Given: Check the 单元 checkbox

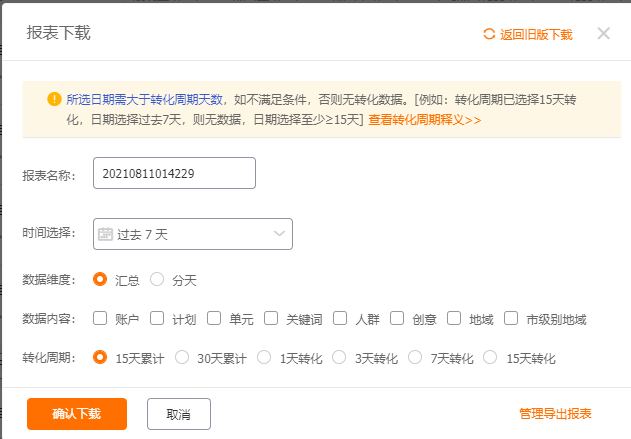Looking at the screenshot, I should [214, 318].
